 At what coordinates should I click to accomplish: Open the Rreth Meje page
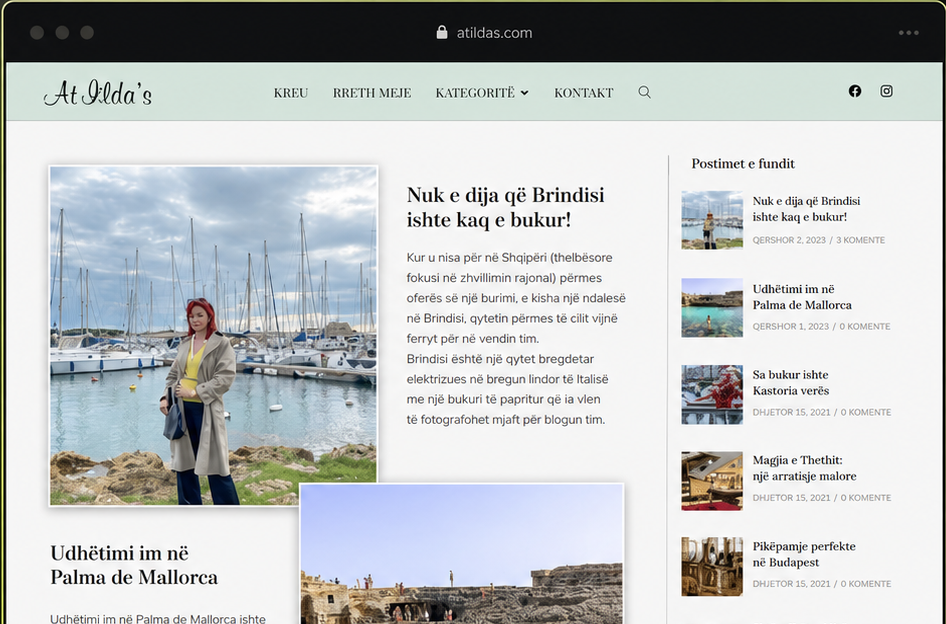pyautogui.click(x=372, y=92)
